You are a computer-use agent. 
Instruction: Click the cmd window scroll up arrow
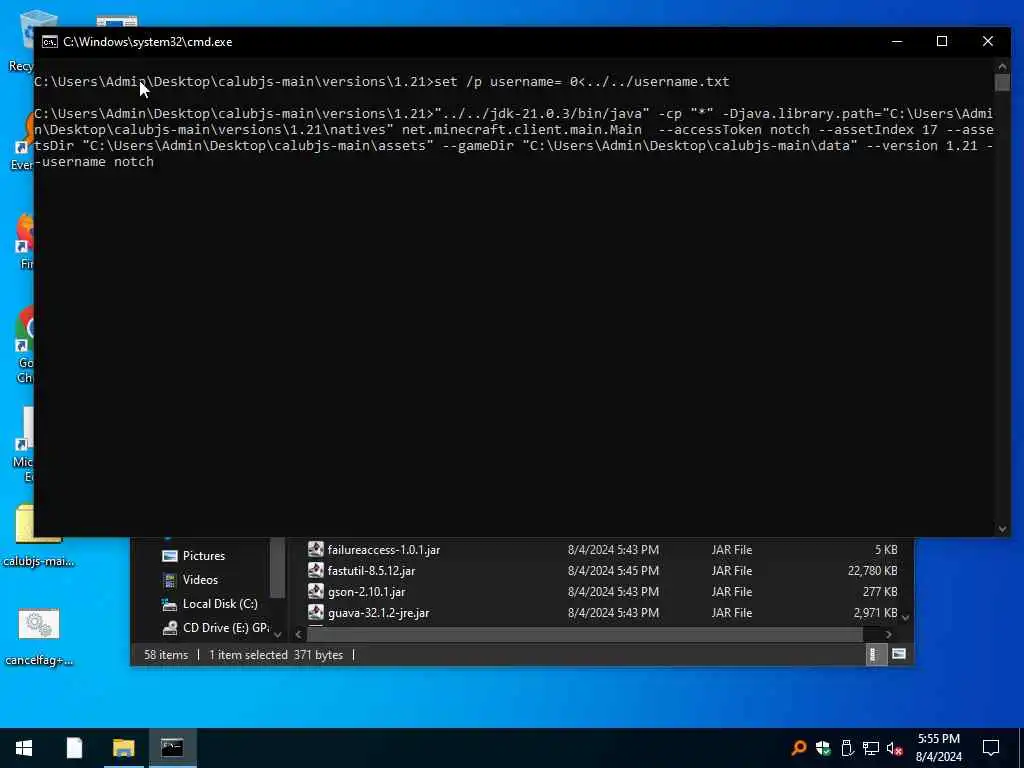coord(1002,66)
